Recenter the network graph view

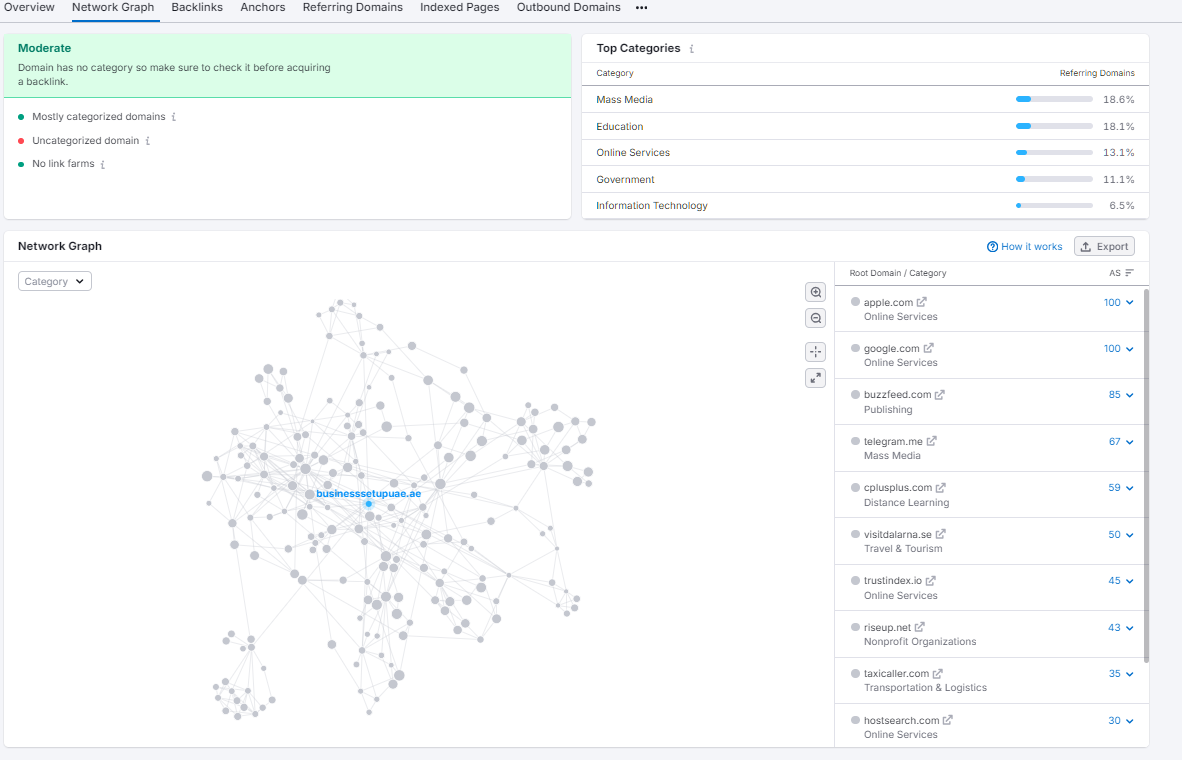[815, 351]
